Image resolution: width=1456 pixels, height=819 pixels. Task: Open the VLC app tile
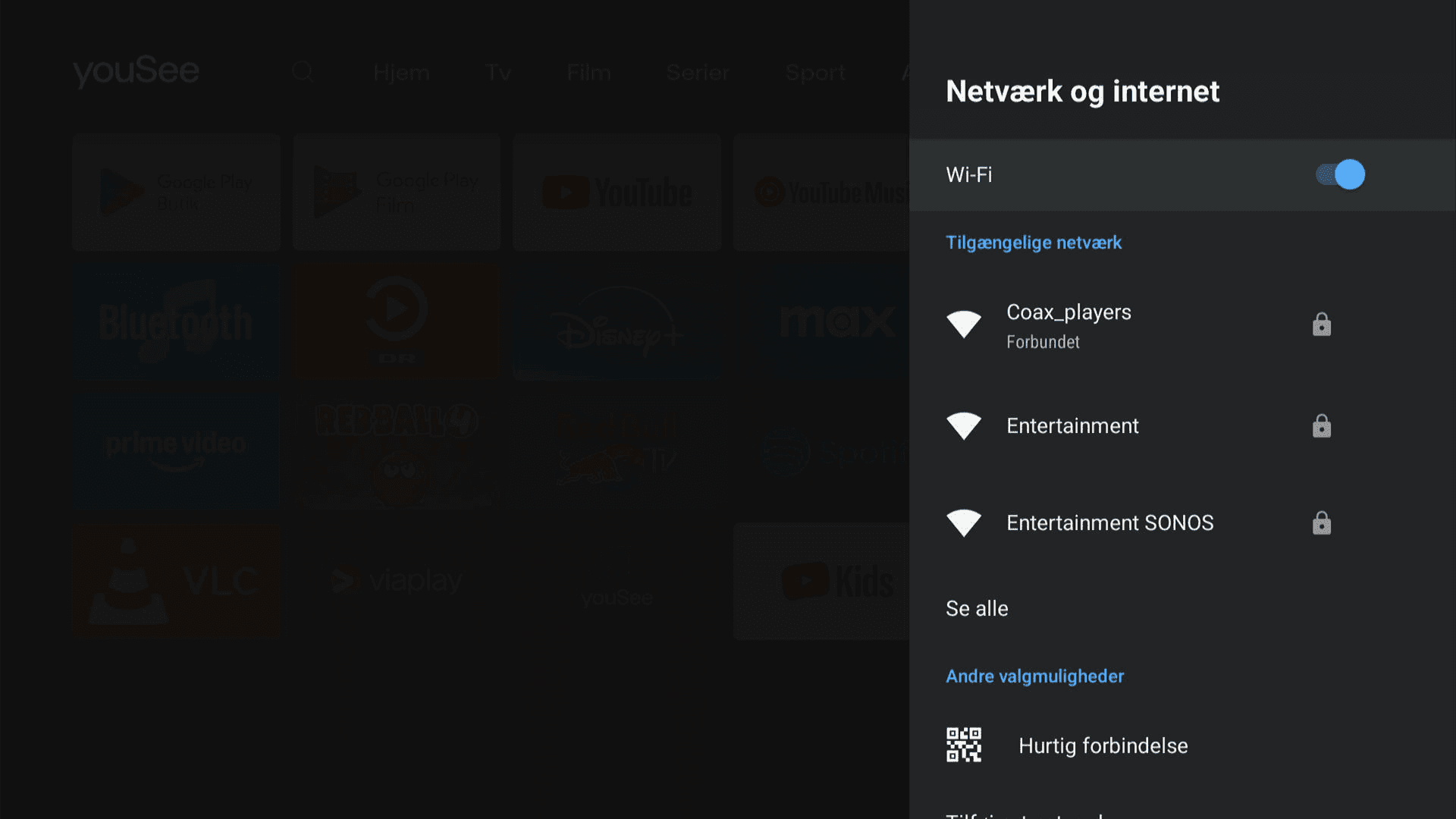[176, 581]
